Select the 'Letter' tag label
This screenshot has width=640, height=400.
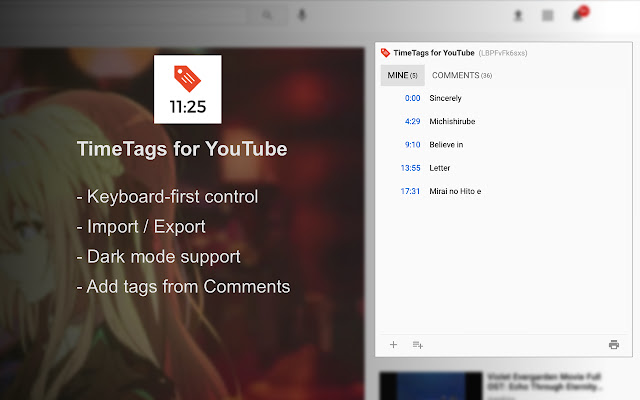pyautogui.click(x=440, y=168)
